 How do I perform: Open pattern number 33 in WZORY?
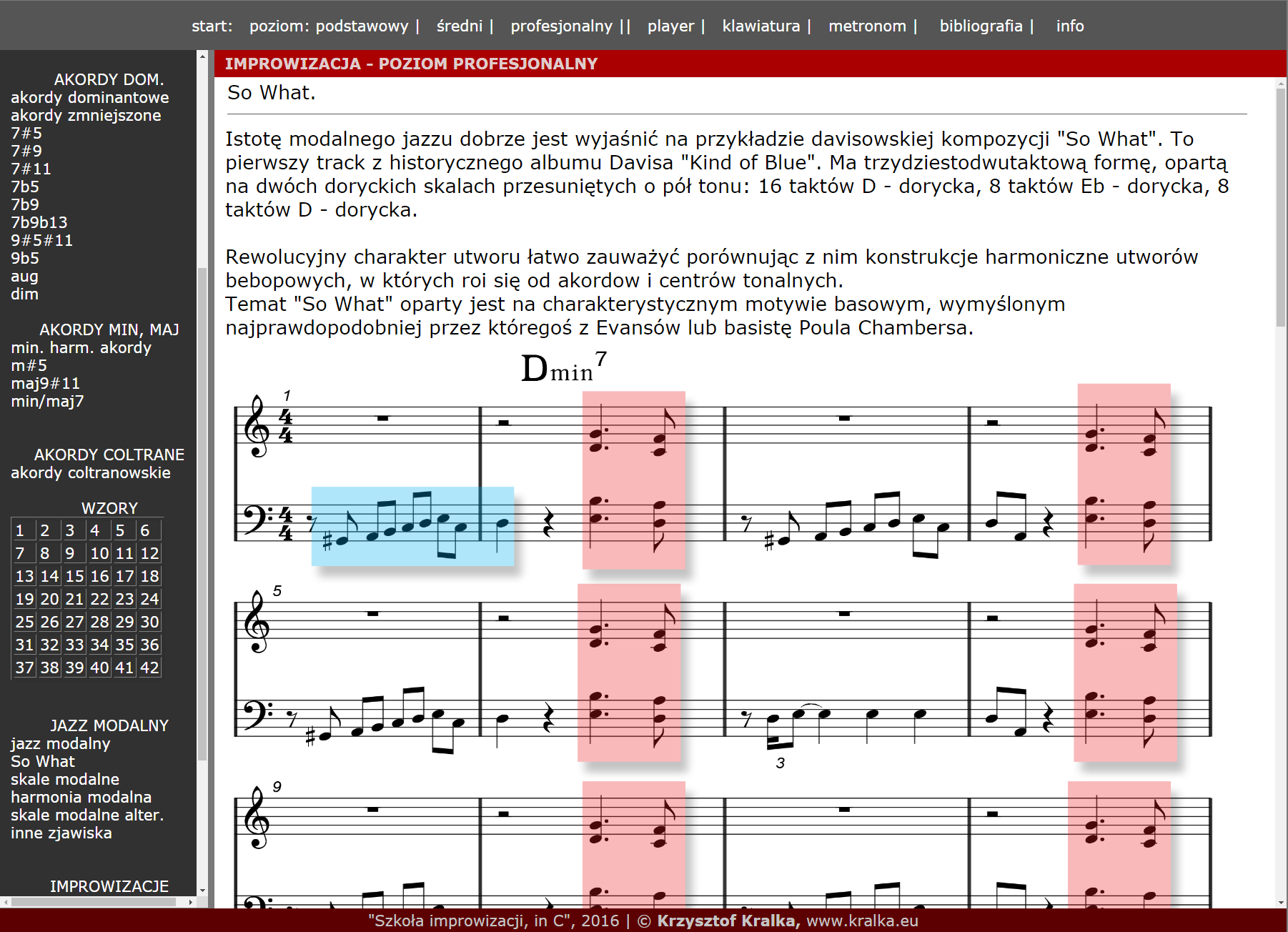point(74,645)
